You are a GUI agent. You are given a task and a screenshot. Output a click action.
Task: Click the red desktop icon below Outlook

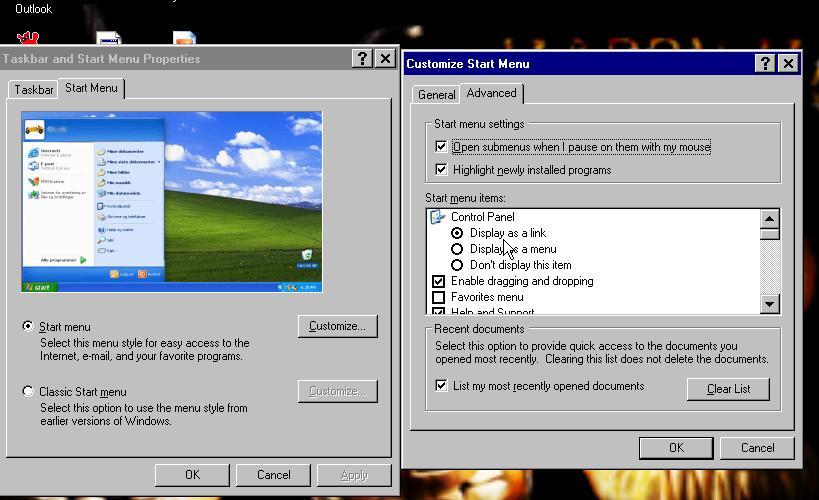tap(28, 38)
